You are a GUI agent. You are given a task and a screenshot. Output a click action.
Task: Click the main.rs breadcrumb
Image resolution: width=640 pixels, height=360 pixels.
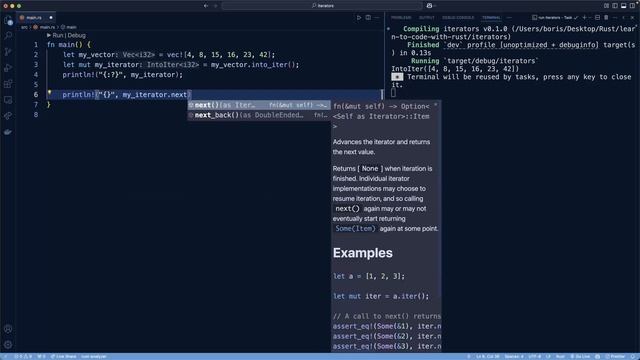tap(44, 27)
